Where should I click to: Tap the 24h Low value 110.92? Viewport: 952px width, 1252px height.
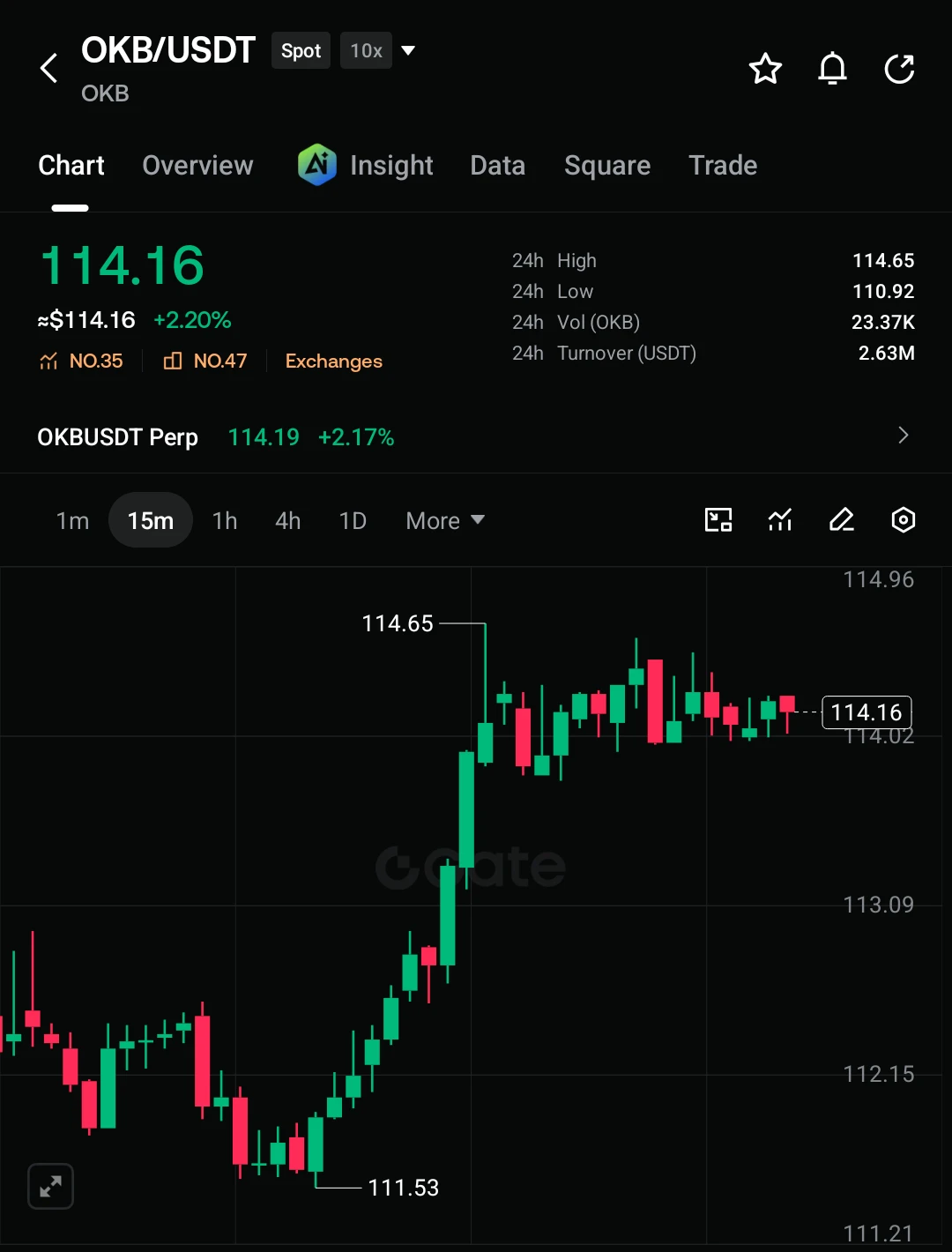883,291
